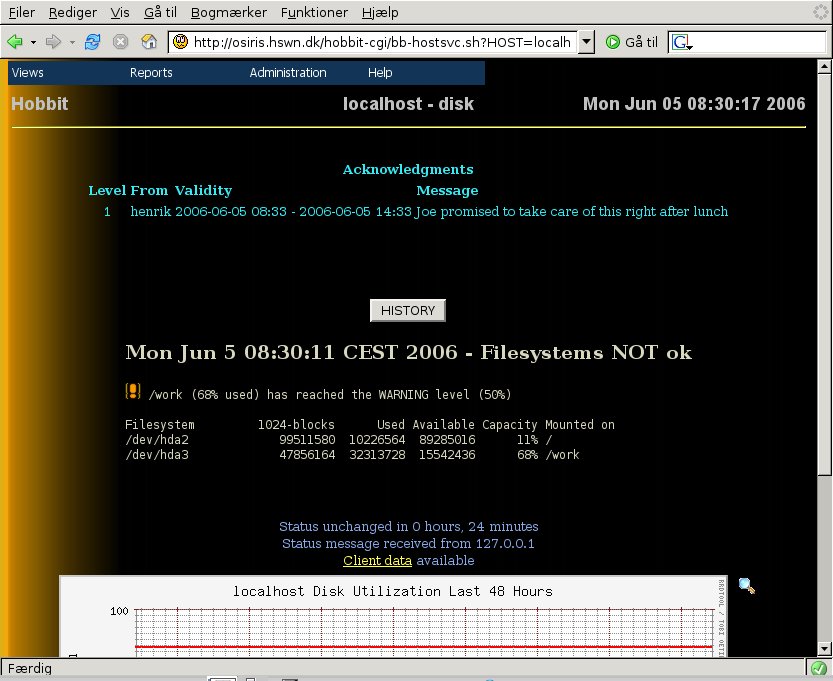The width and height of the screenshot is (833, 681).
Task: Click inside the URL address field
Action: coord(380,42)
